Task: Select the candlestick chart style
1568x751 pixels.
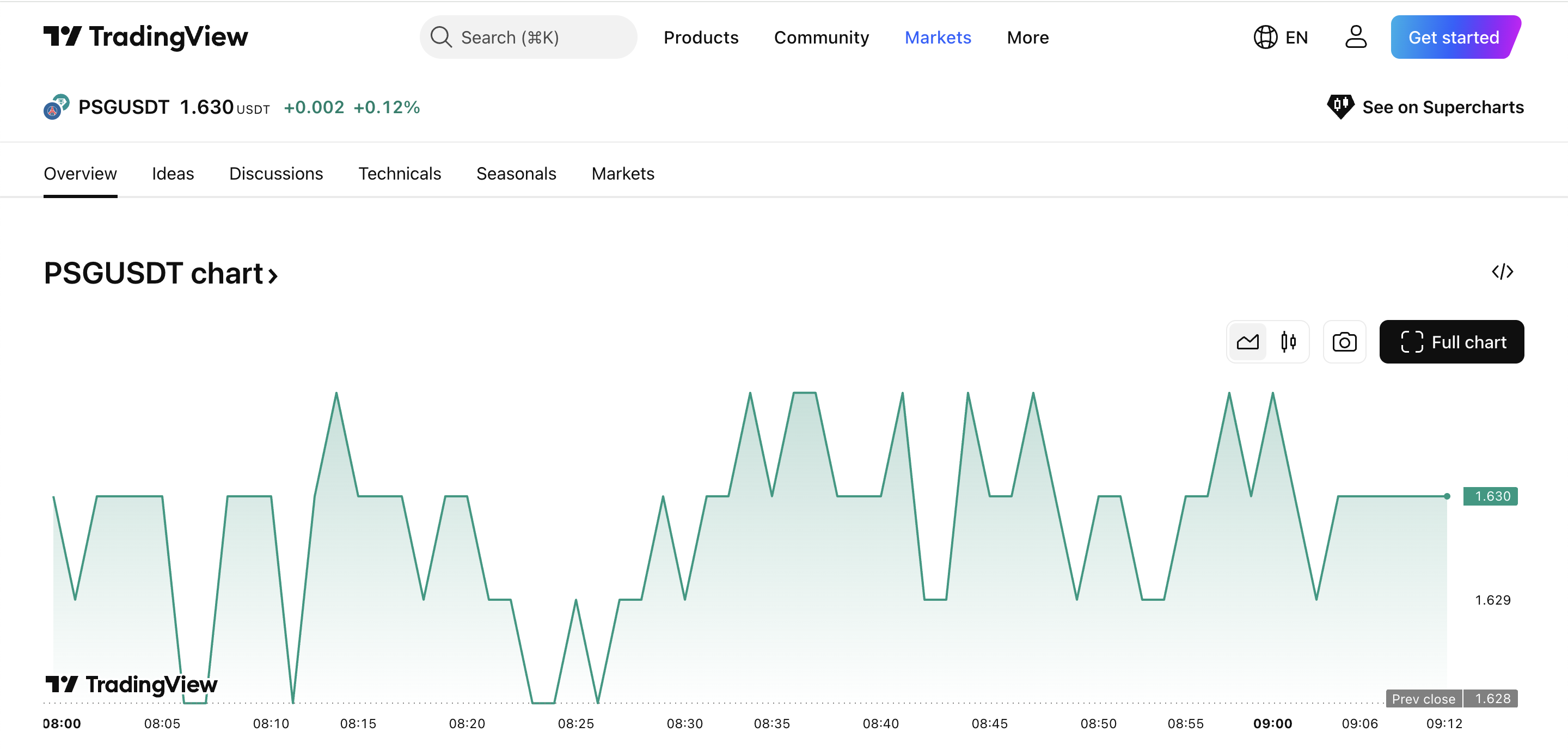Action: coord(1288,342)
